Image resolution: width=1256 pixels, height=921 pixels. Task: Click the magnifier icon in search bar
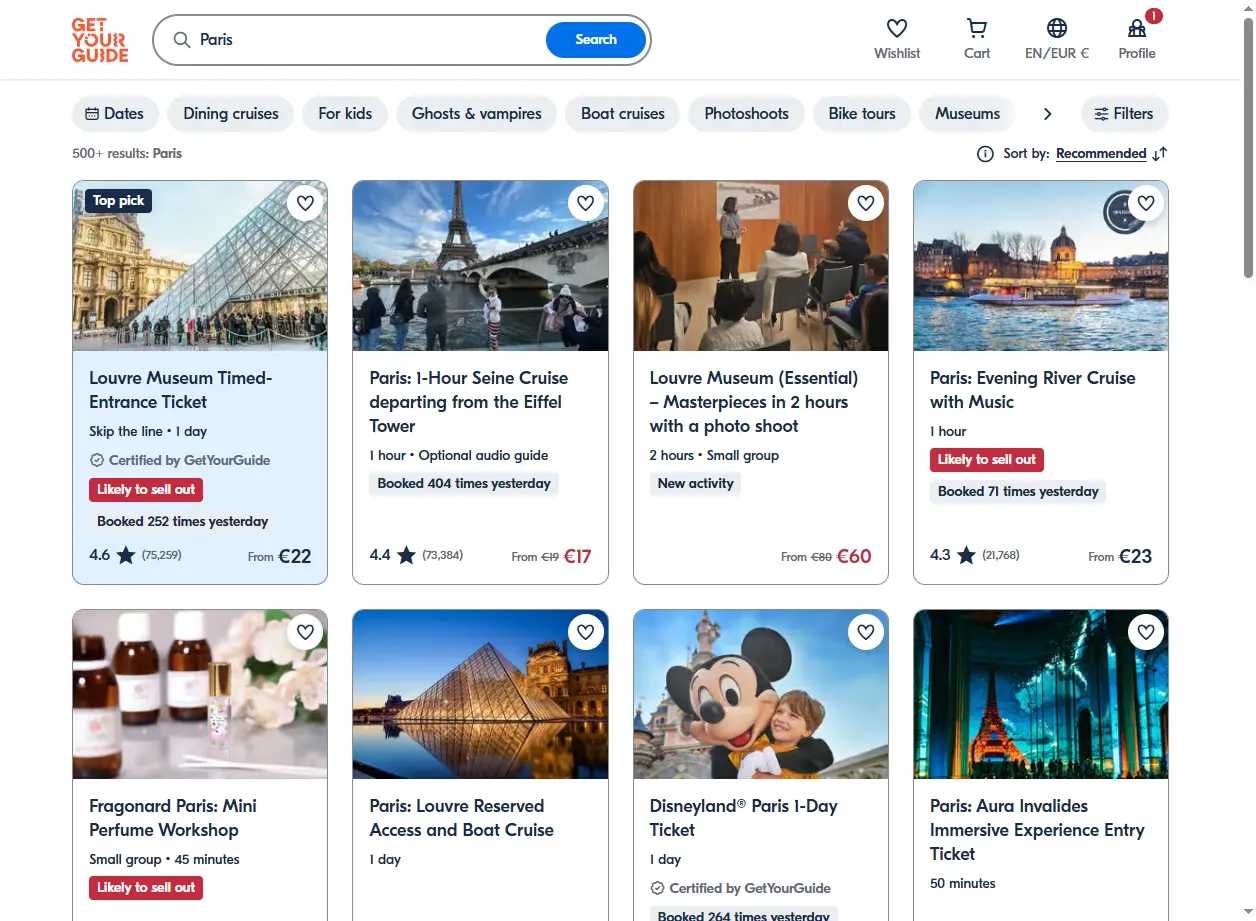pos(181,40)
